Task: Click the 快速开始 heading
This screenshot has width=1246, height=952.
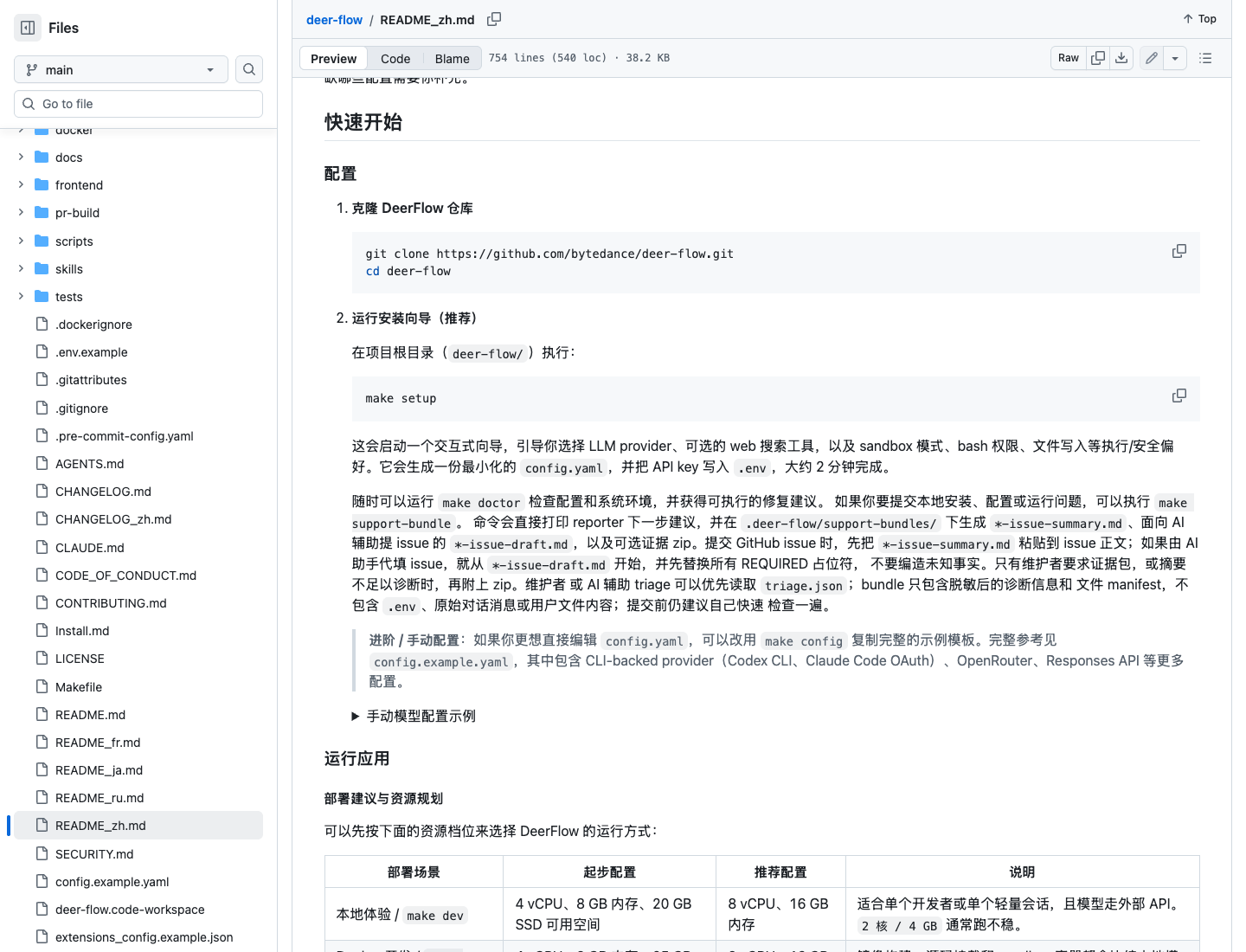Action: click(x=363, y=122)
